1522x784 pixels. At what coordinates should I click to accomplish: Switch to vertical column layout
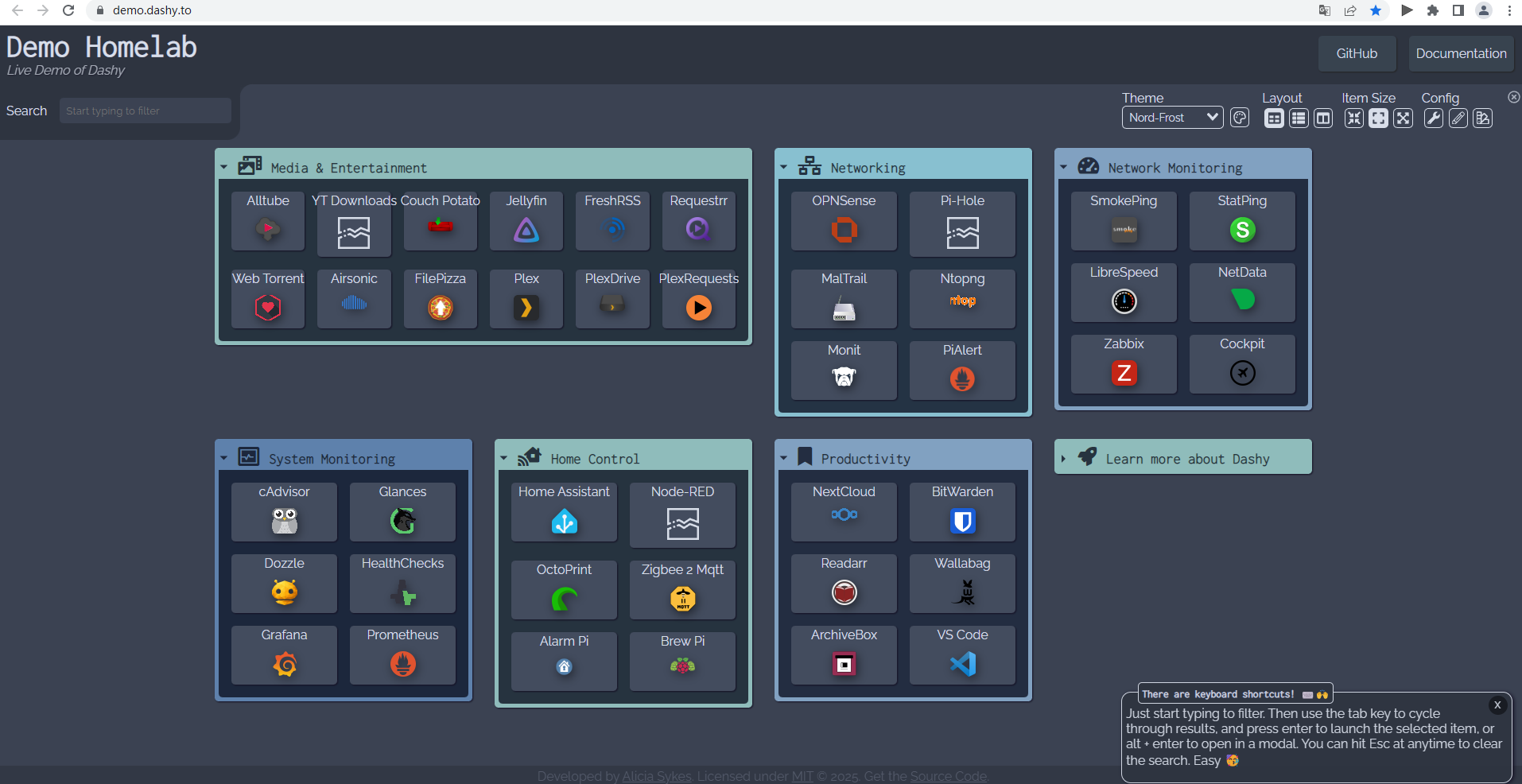1323,118
